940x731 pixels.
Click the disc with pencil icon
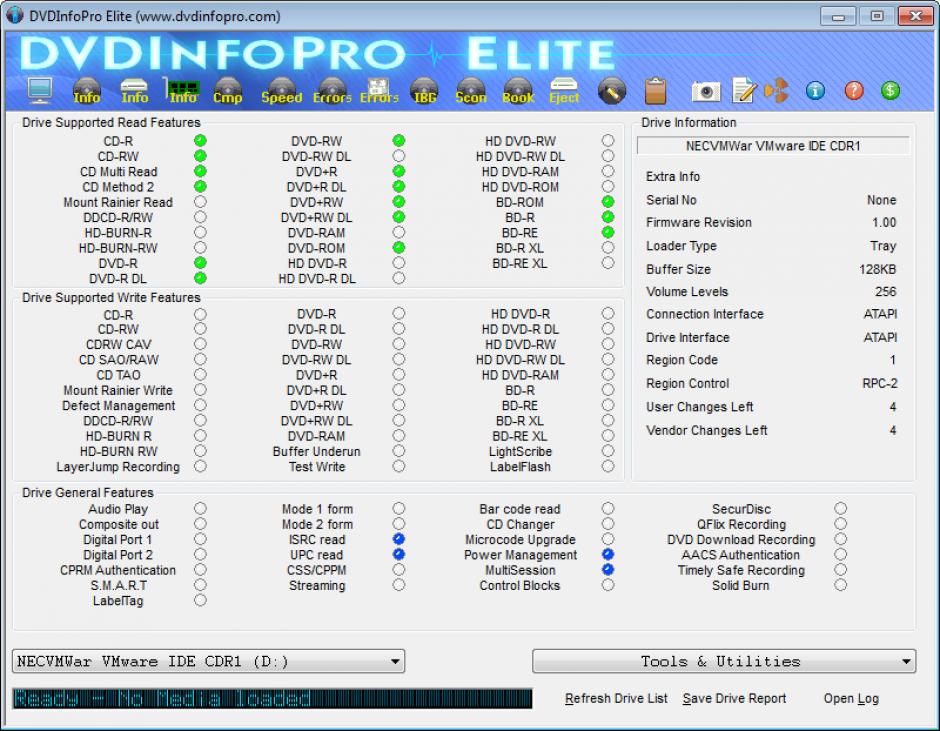tap(611, 91)
